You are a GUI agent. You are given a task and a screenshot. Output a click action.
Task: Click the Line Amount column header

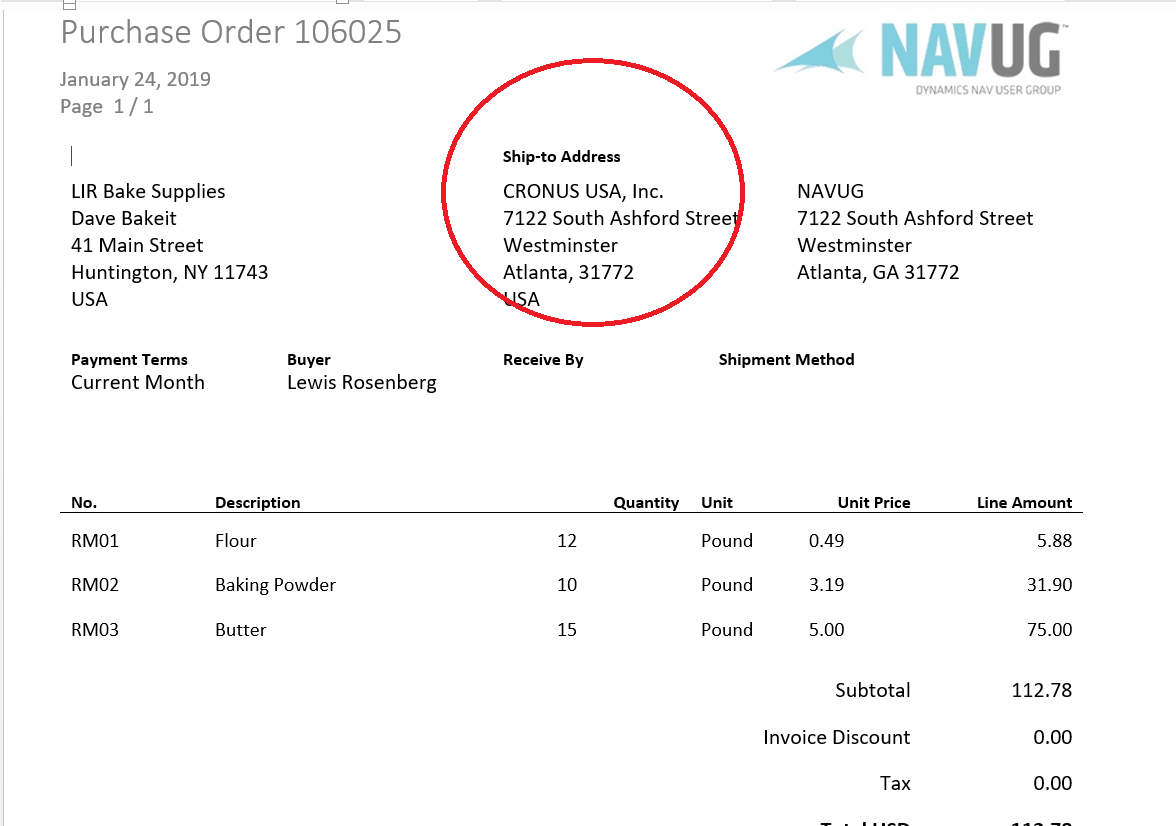[x=1024, y=503]
